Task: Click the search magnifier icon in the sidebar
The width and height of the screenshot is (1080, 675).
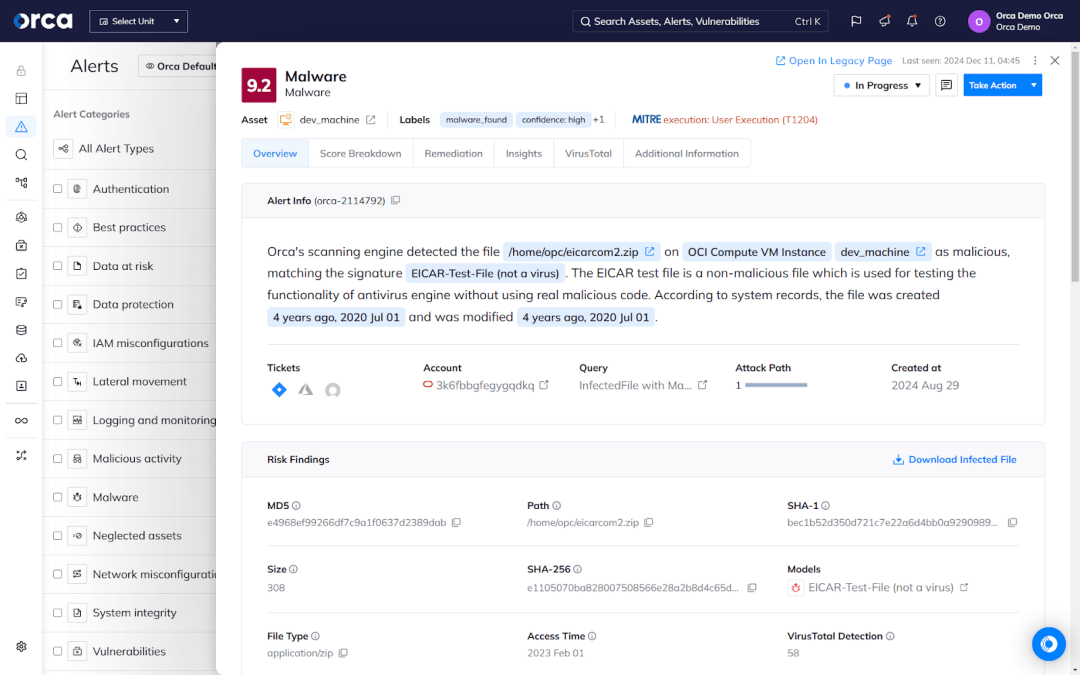Action: 21,155
